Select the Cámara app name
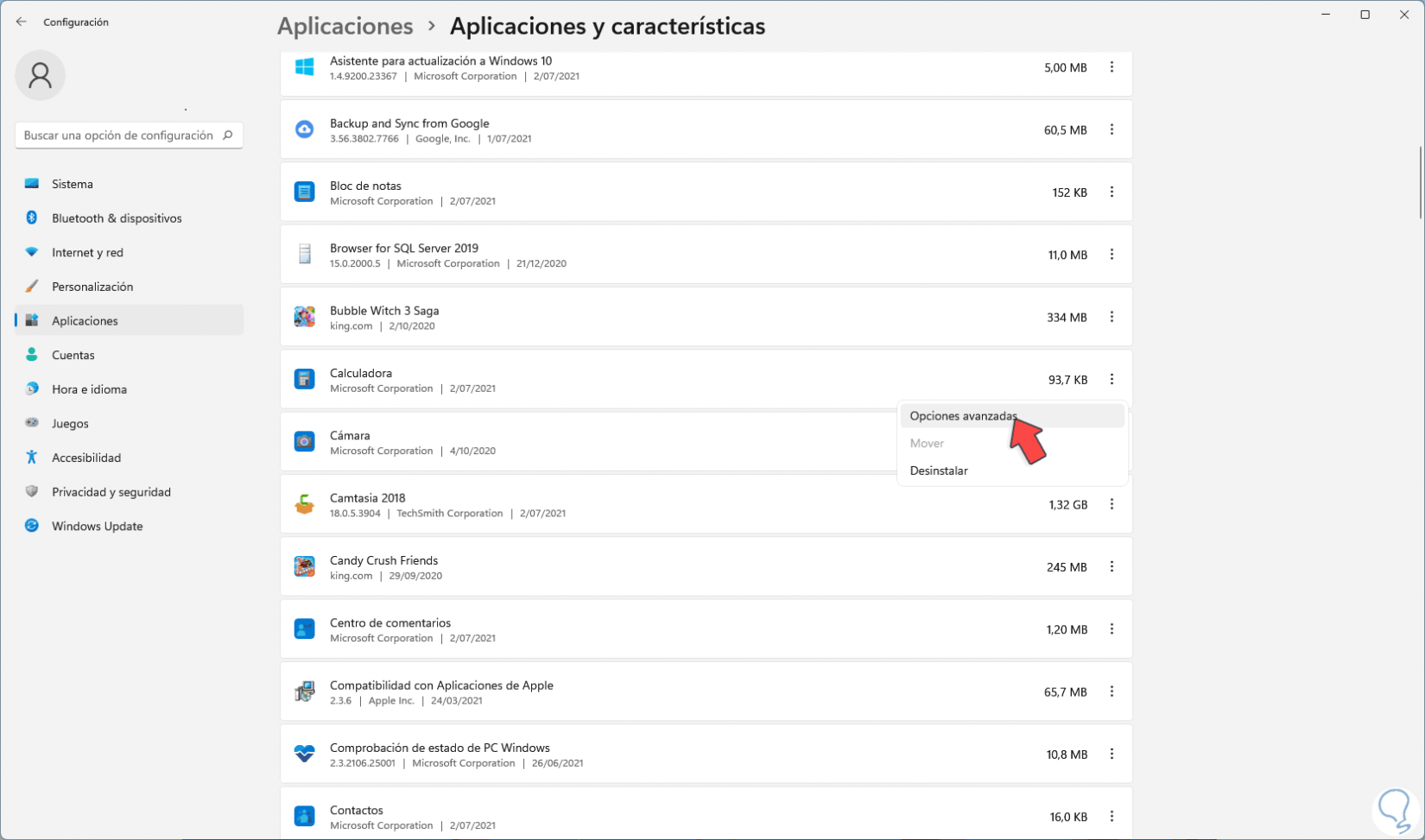Screen dimensions: 1425x840 coord(350,435)
